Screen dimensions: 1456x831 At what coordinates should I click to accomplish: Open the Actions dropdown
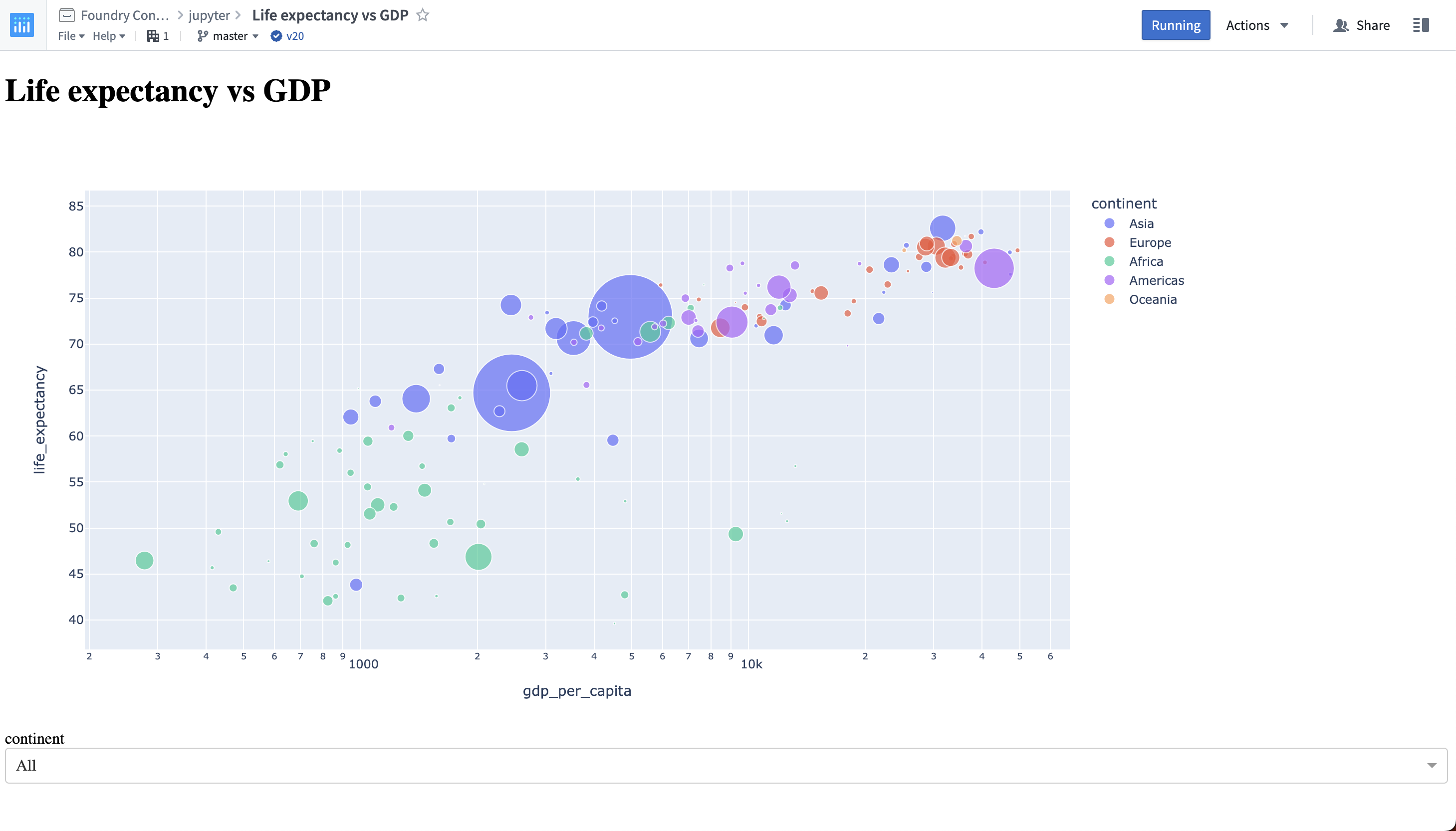(1257, 25)
